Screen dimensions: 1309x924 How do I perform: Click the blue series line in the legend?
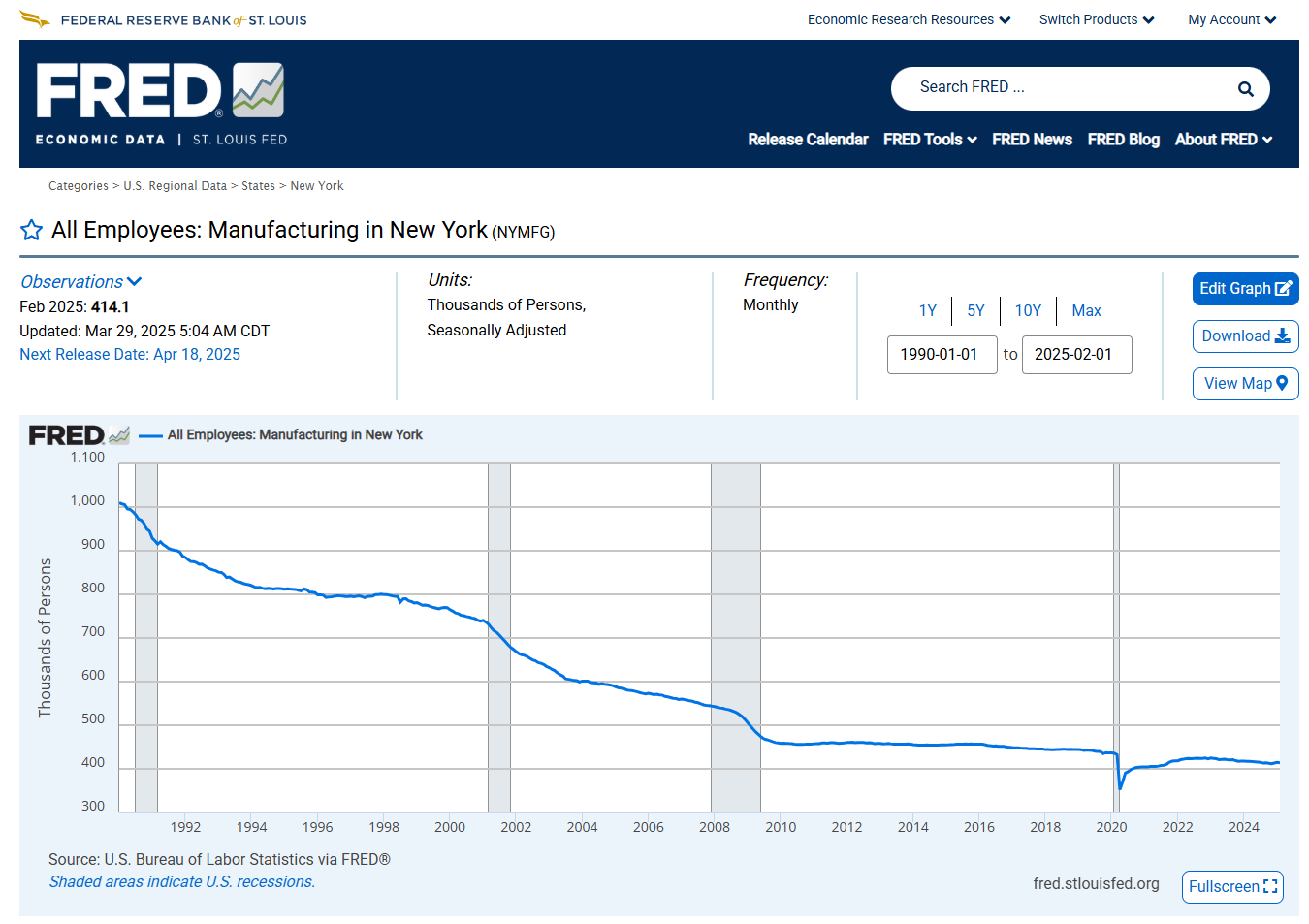[150, 435]
